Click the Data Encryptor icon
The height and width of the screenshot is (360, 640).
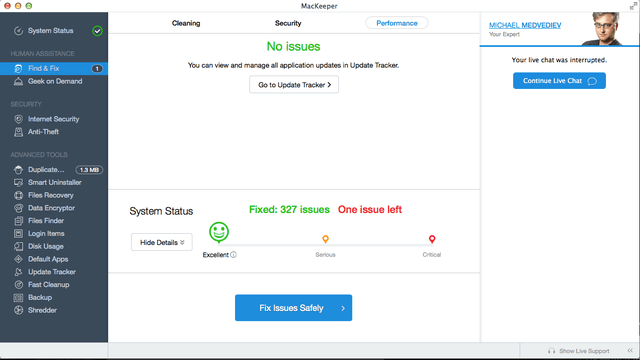(x=18, y=208)
